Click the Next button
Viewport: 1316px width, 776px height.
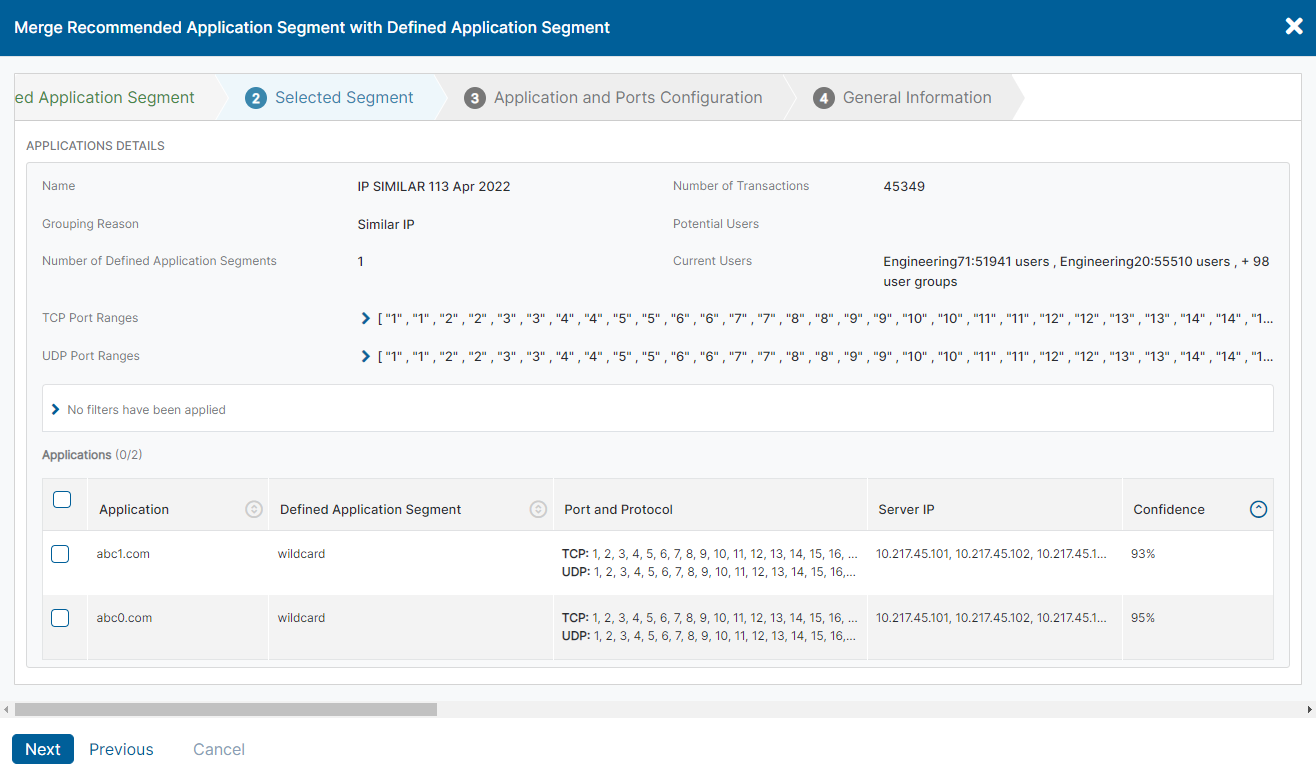tap(42, 748)
